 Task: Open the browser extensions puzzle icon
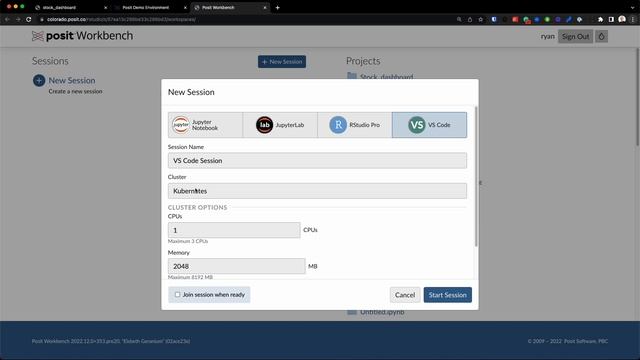tap(600, 19)
